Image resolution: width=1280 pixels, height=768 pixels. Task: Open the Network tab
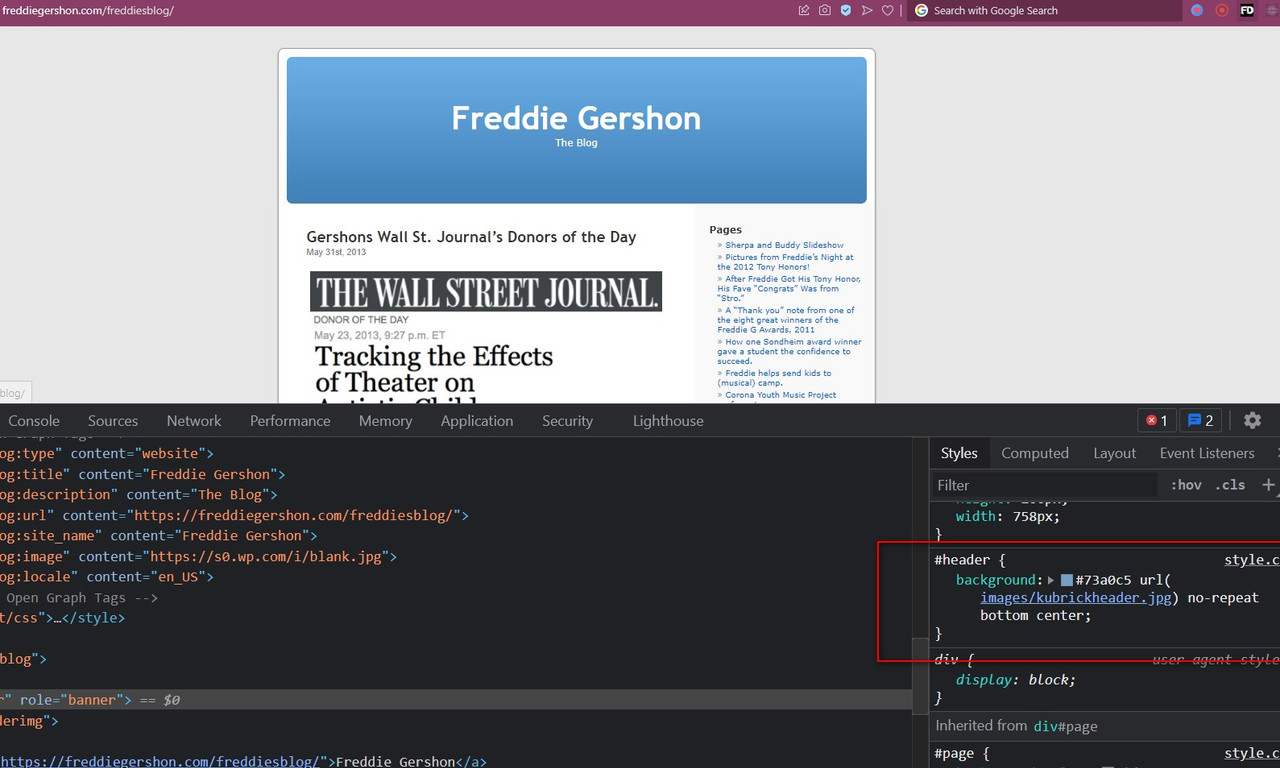194,421
